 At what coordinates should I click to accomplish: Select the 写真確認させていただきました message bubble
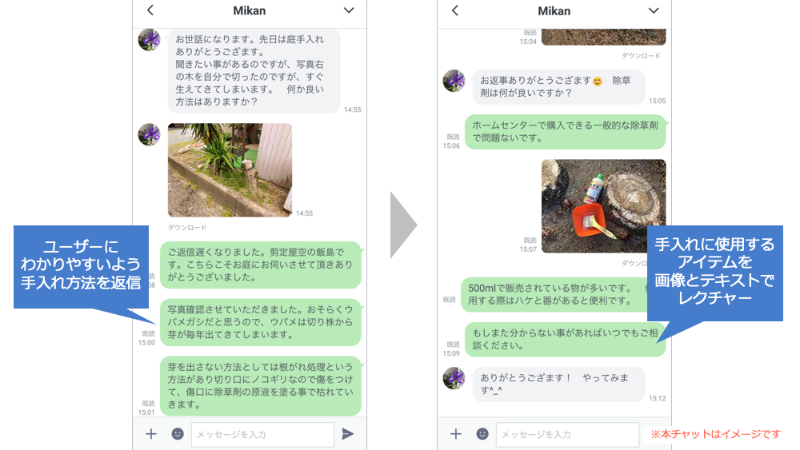pyautogui.click(x=261, y=322)
